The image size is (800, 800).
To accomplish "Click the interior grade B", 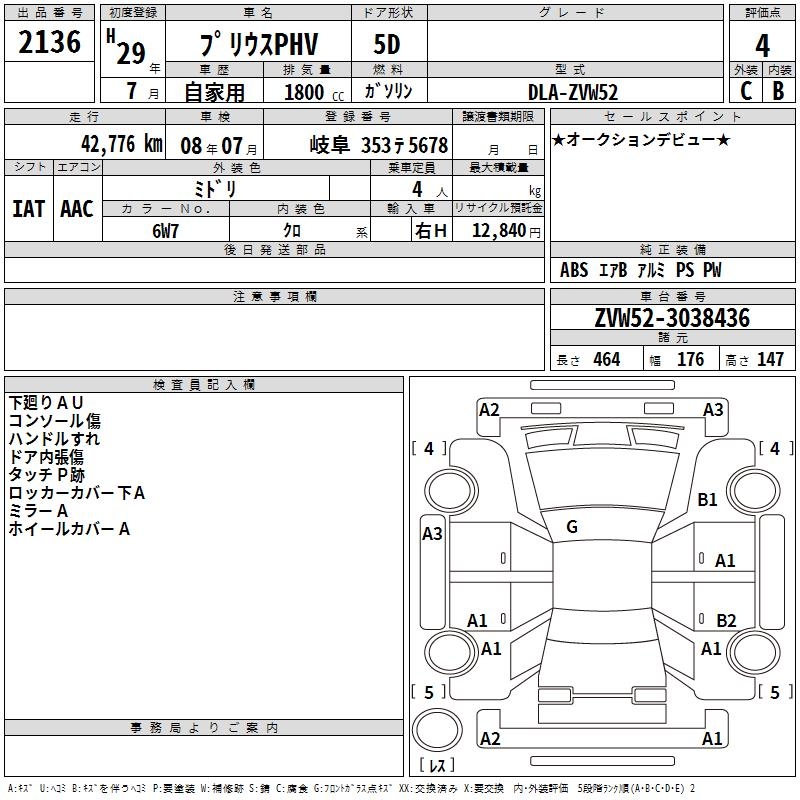I will (x=778, y=91).
